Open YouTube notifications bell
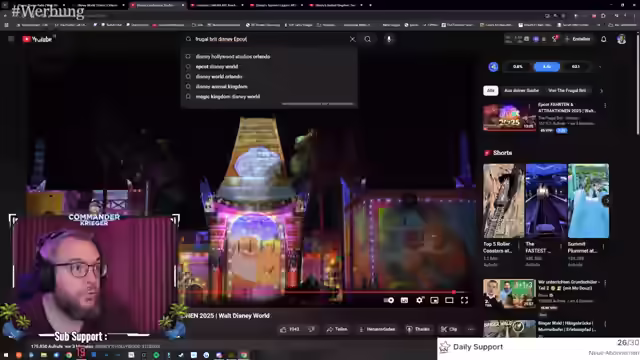640x360 pixels. [x=603, y=39]
